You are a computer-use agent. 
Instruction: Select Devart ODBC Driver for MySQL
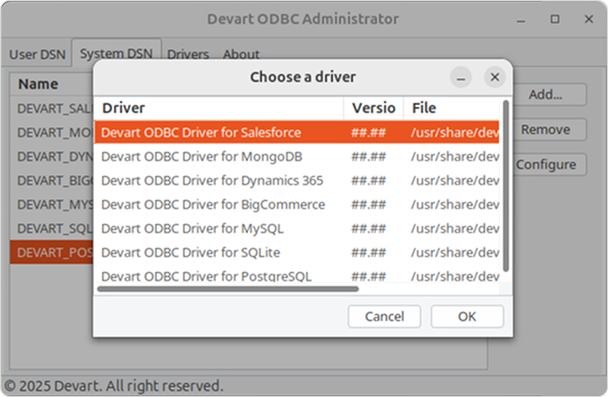click(297, 229)
